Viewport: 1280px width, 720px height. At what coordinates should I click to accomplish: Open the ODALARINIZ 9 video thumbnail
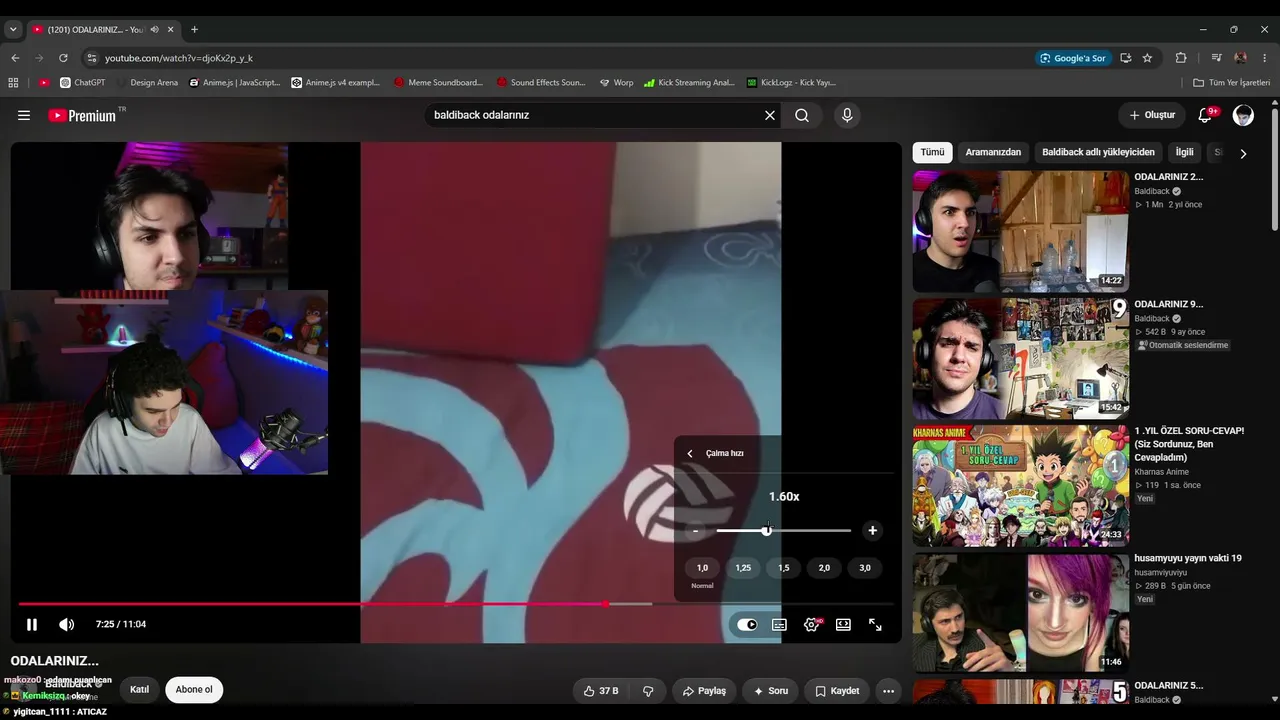tap(1021, 359)
